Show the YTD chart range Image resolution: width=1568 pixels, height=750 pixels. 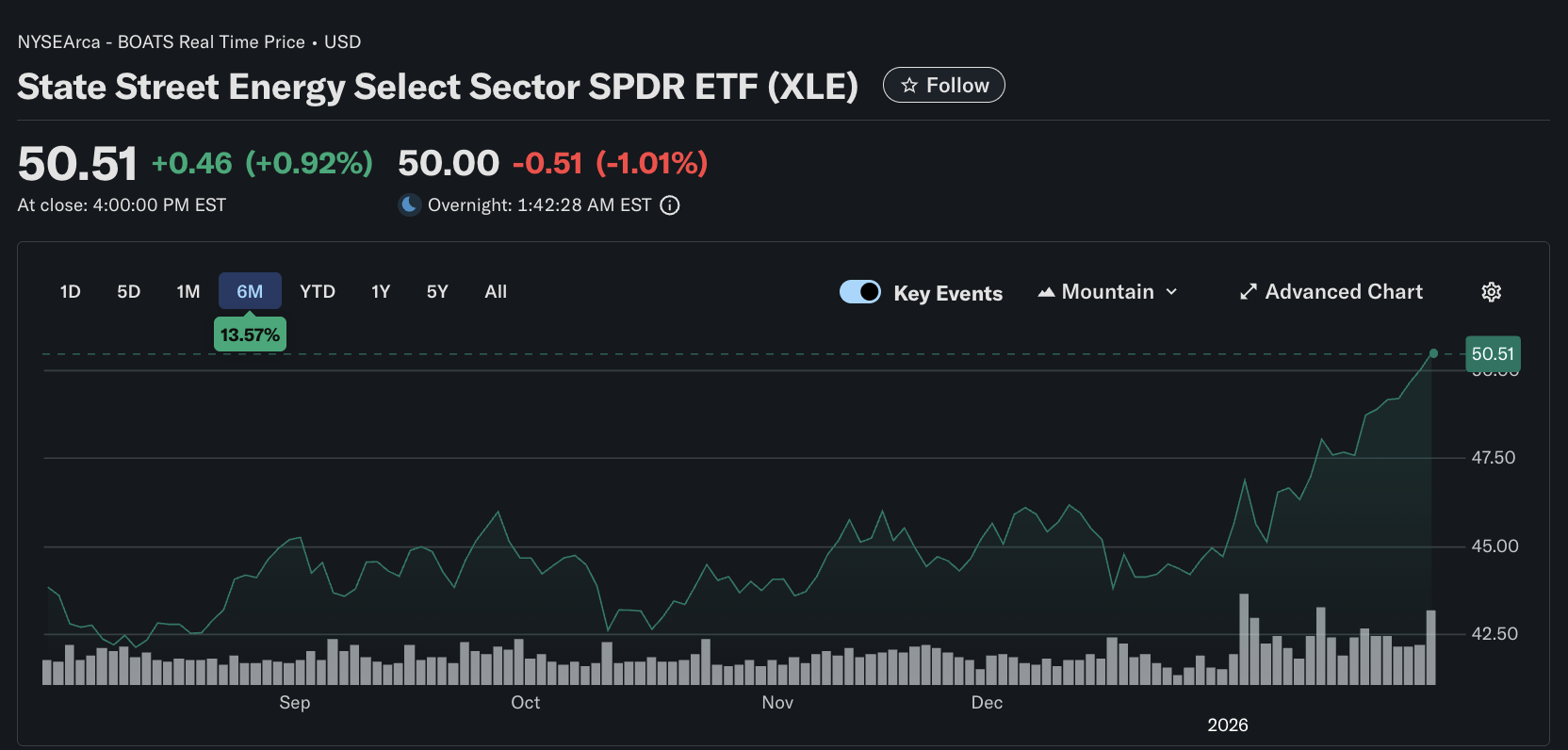coord(318,292)
